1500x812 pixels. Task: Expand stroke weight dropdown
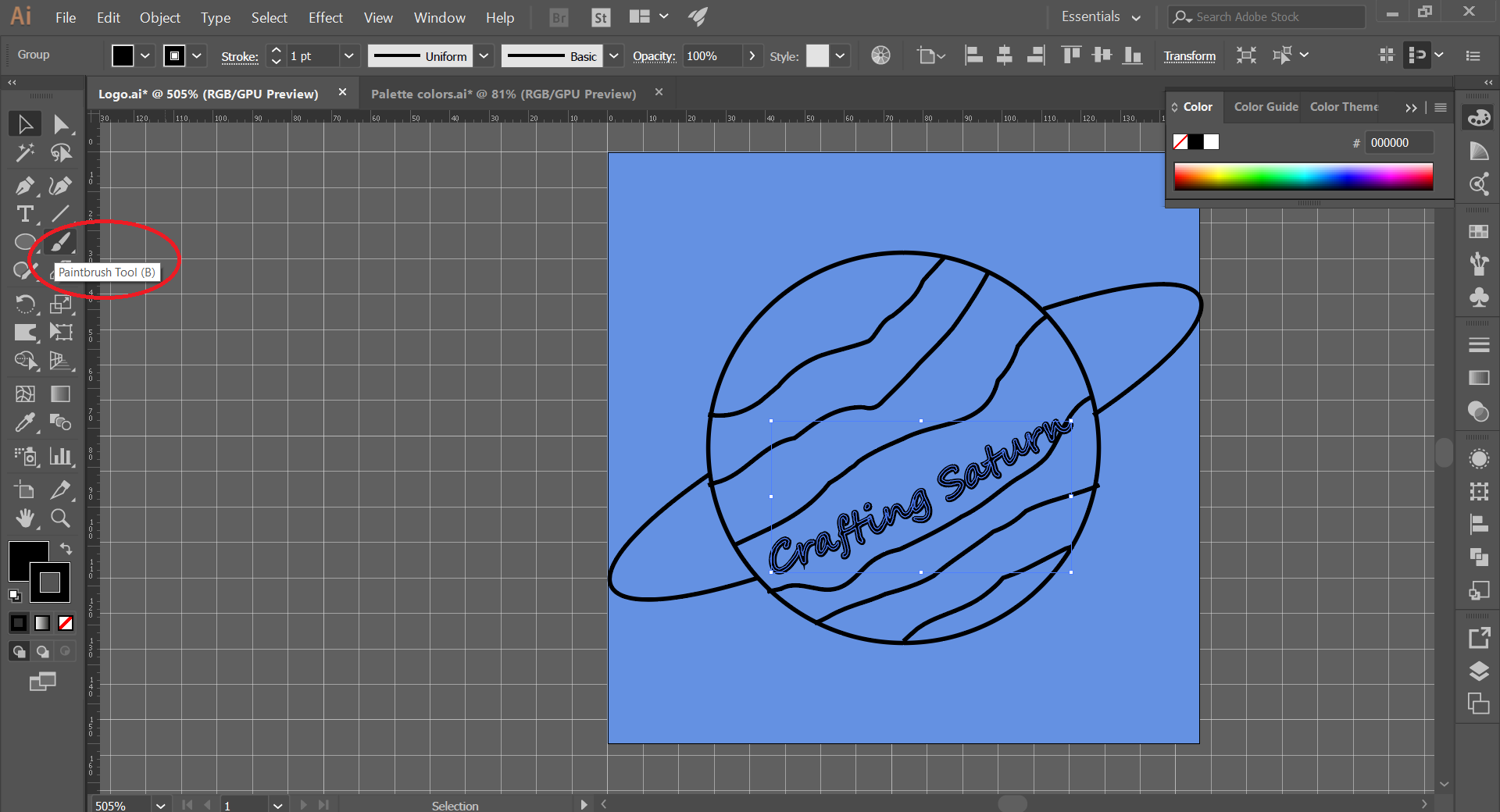pyautogui.click(x=349, y=55)
